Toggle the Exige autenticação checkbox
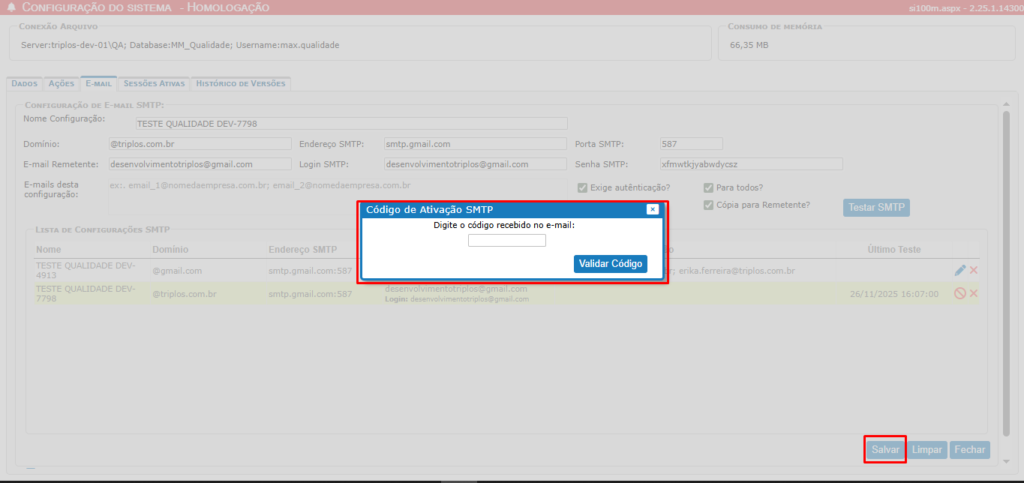 coord(583,187)
